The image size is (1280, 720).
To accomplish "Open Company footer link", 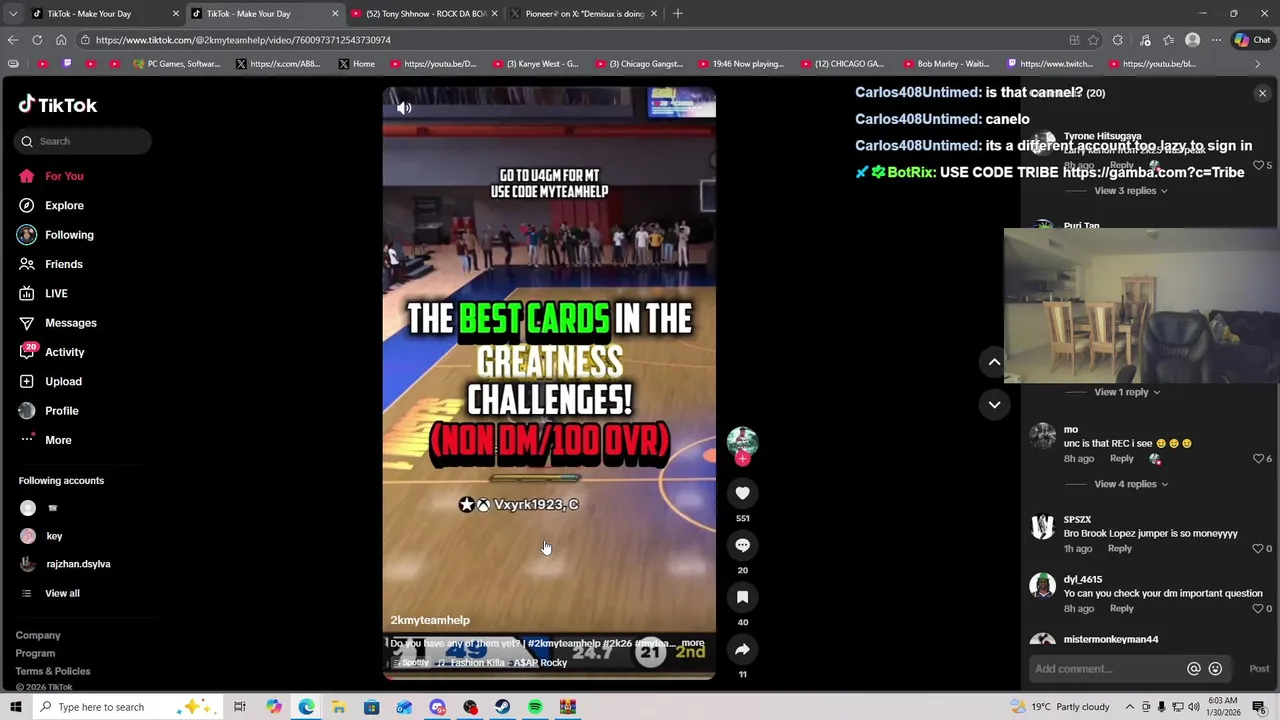I will click(x=38, y=635).
